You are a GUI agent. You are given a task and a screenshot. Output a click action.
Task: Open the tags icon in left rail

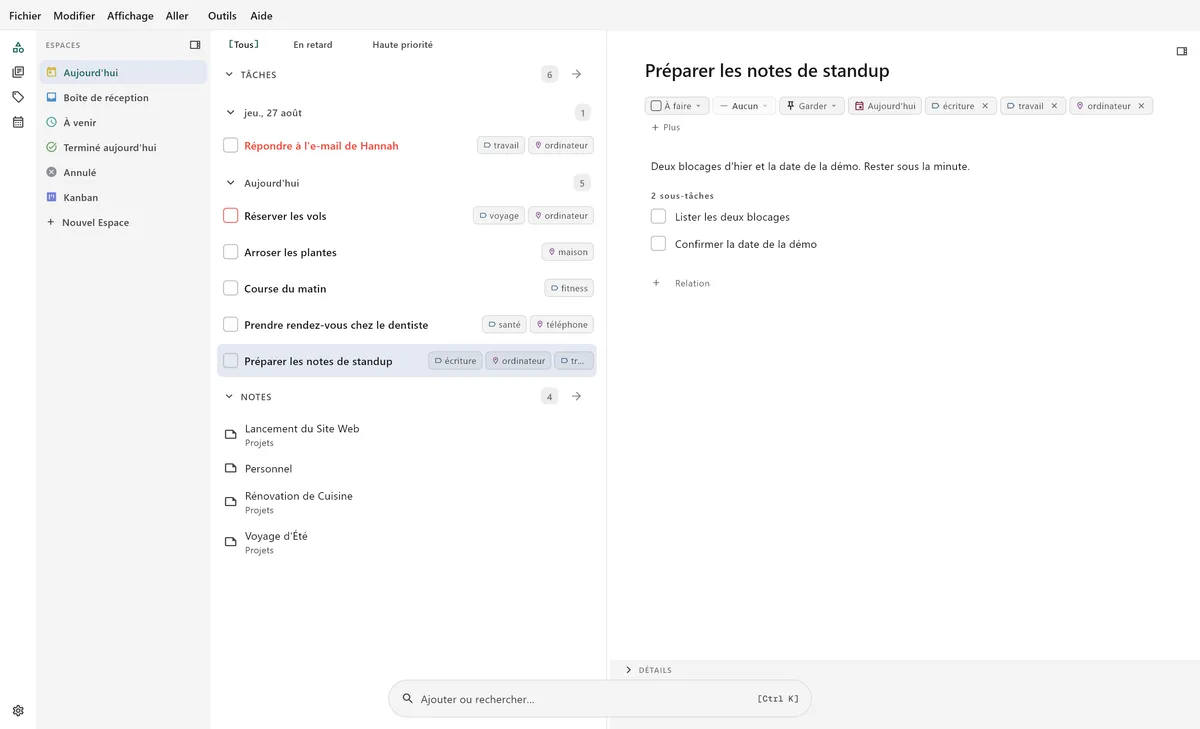coord(18,97)
